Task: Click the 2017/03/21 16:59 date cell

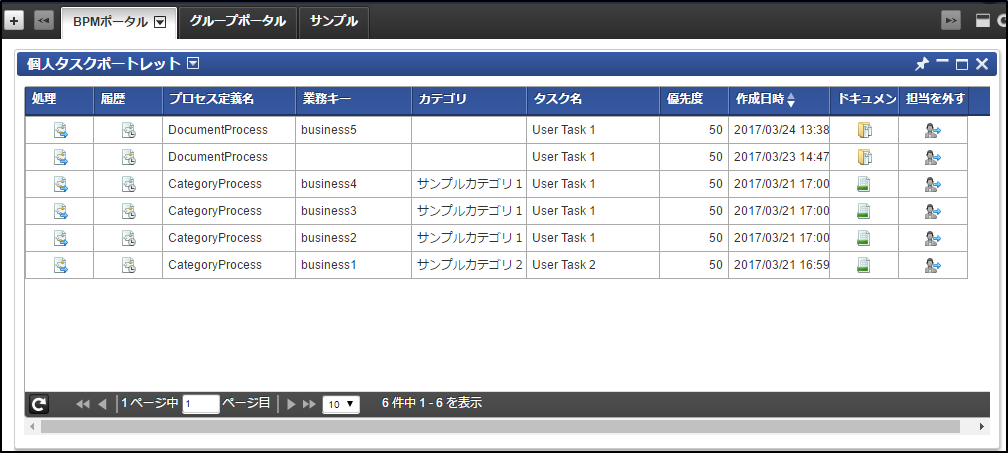Action: click(779, 265)
